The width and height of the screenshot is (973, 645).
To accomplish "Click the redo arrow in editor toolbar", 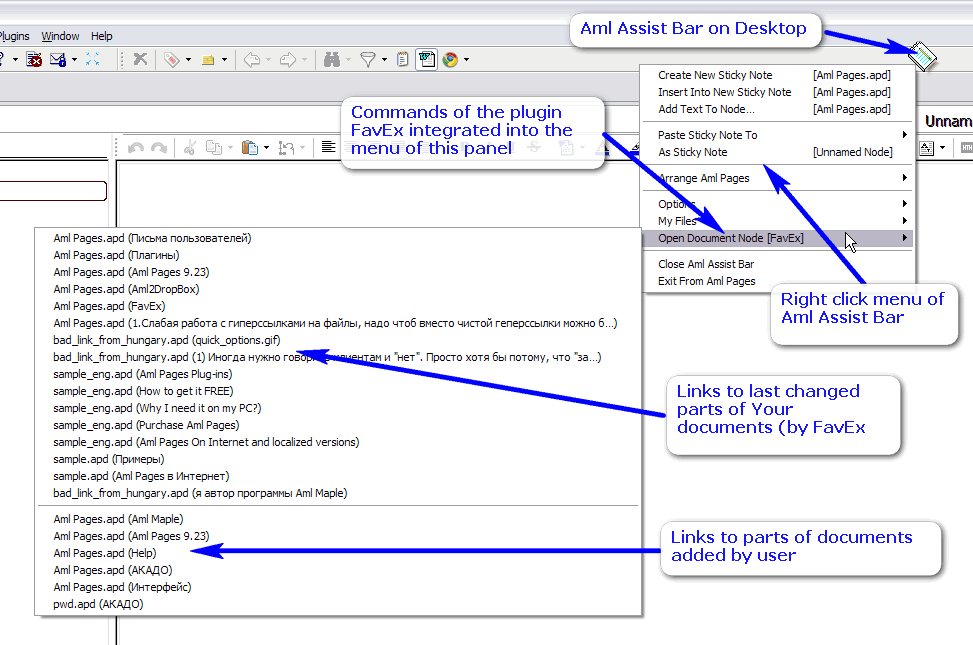I will [x=159, y=148].
